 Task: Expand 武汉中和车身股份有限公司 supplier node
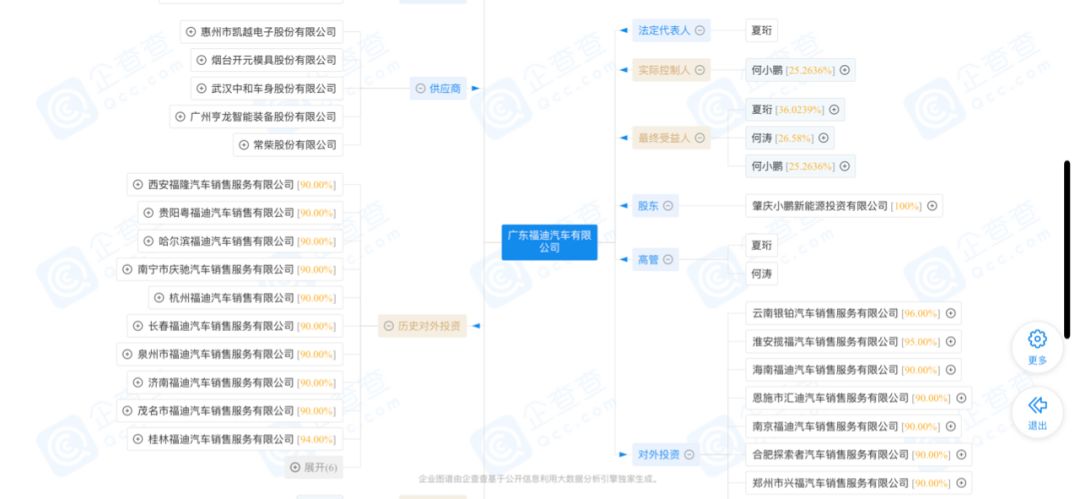pos(201,88)
